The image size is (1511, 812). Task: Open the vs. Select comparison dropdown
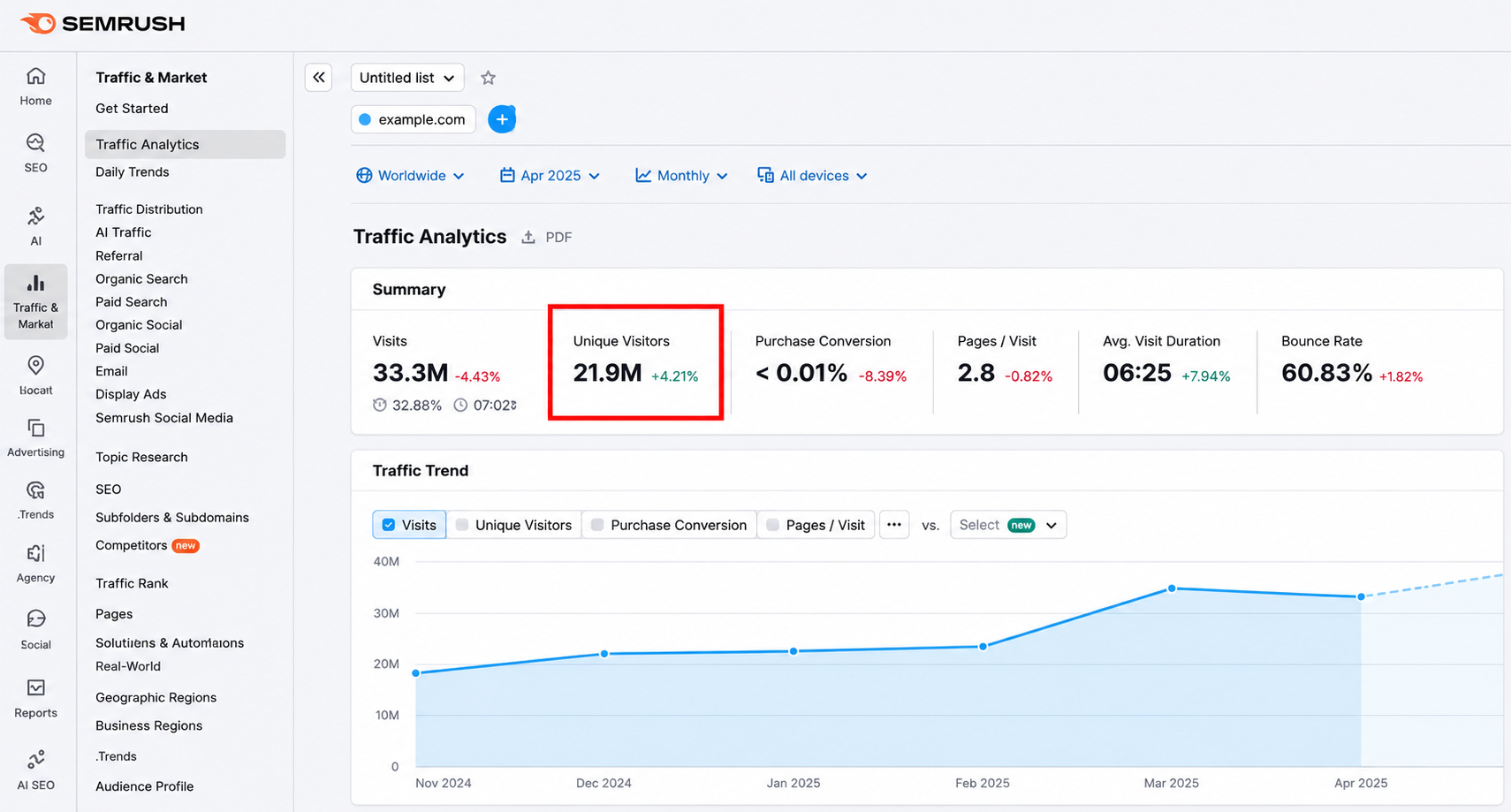(1008, 525)
